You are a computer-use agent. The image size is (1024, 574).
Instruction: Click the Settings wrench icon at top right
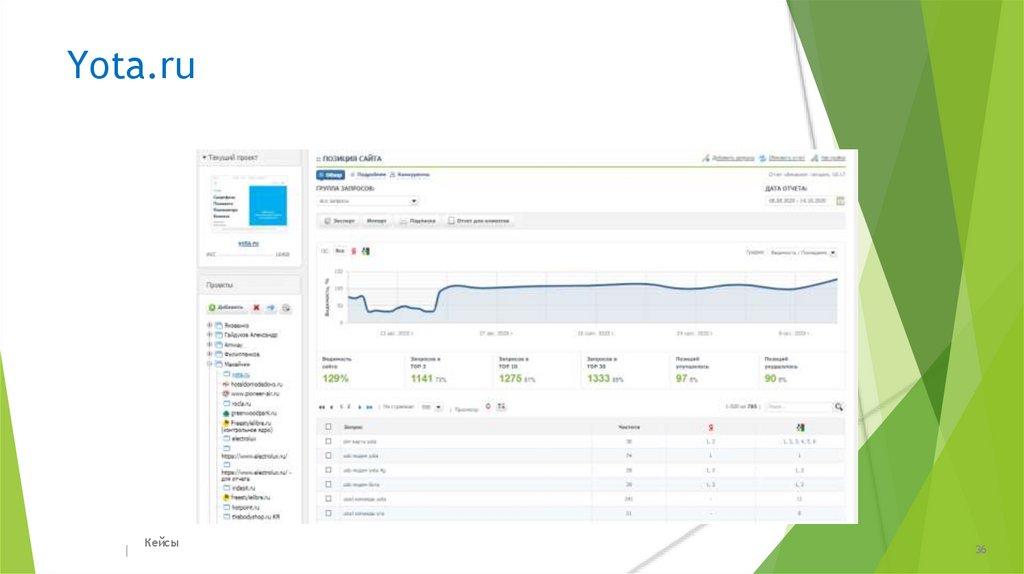pos(814,158)
